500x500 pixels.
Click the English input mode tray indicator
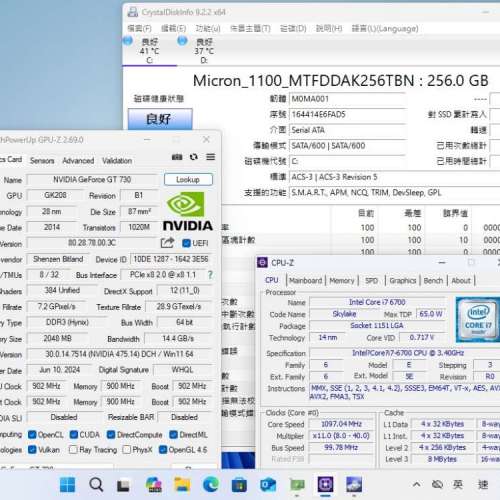[458, 484]
